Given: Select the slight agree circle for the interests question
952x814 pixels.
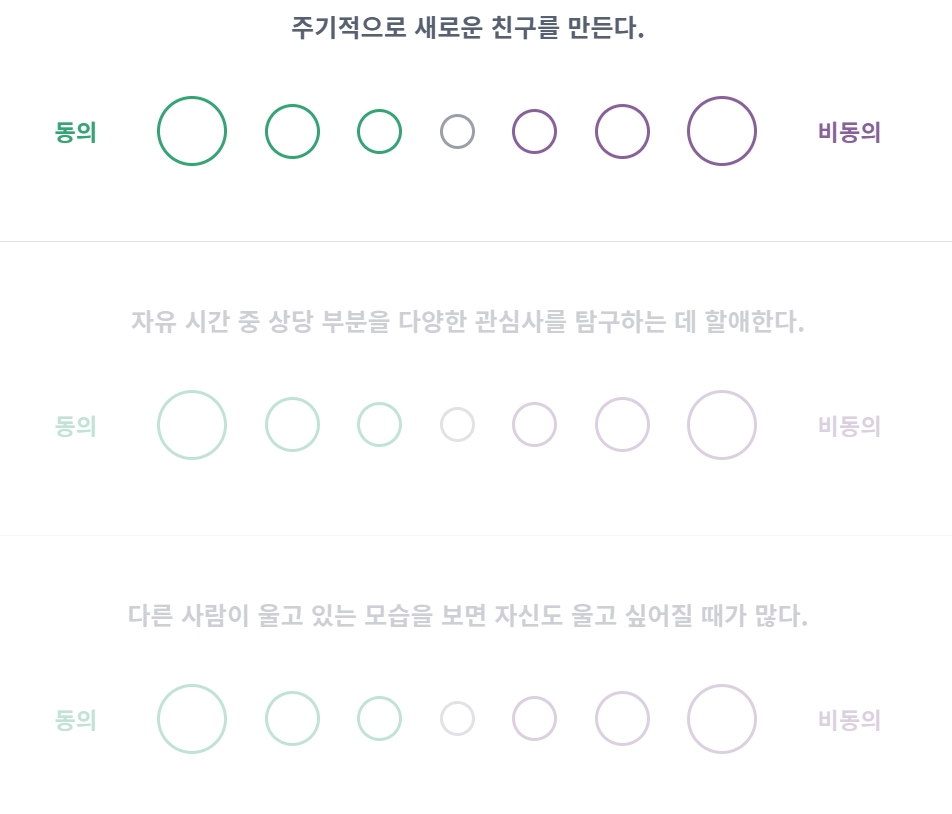Looking at the screenshot, I should (379, 424).
